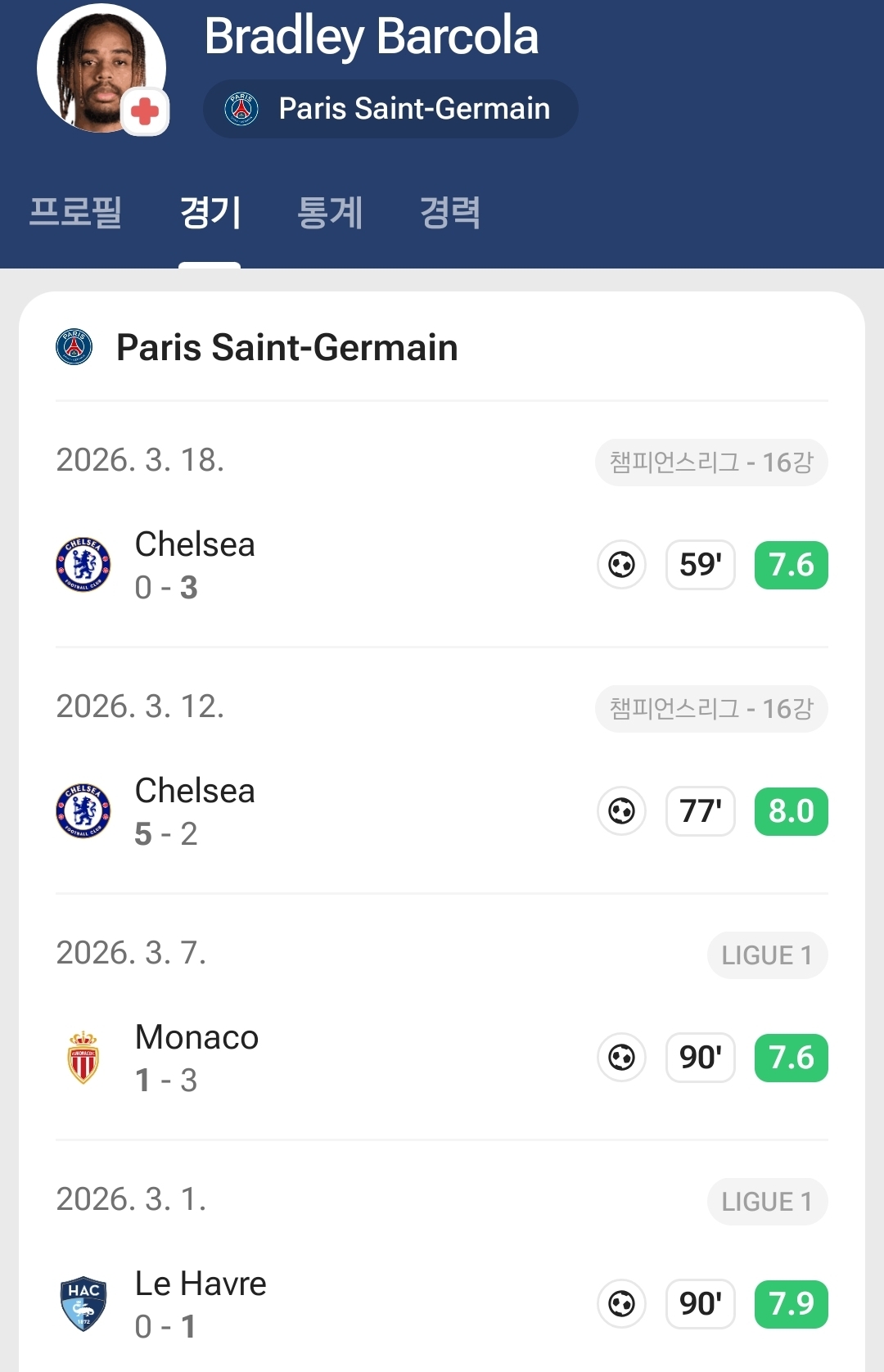This screenshot has width=884, height=1372.
Task: Tap the Chelsea crest for March 18 match
Action: click(x=83, y=565)
